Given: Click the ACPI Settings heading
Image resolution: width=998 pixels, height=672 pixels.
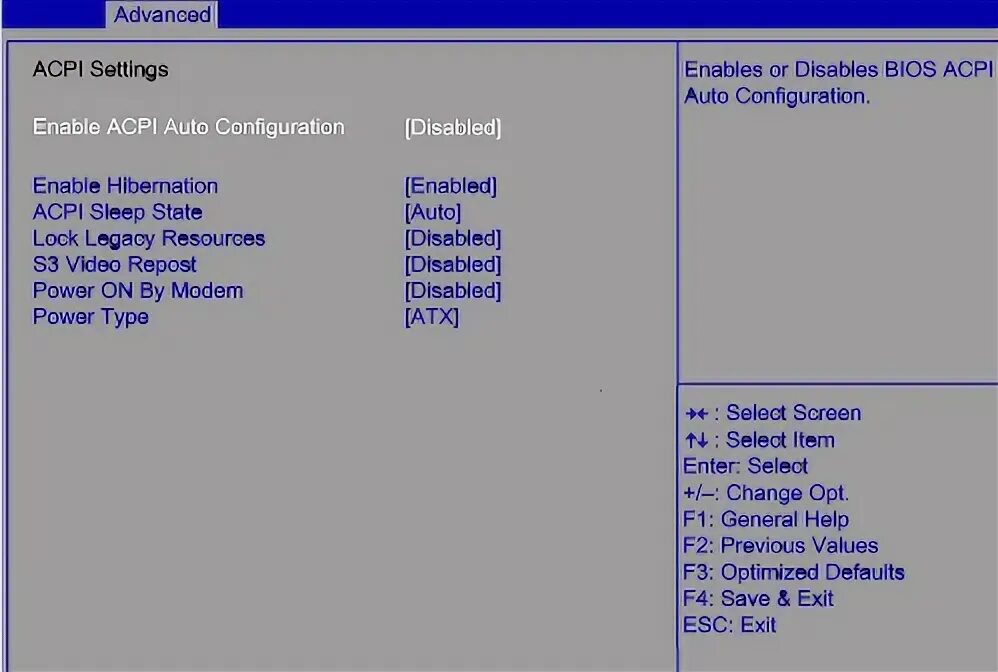Looking at the screenshot, I should pyautogui.click(x=101, y=69).
